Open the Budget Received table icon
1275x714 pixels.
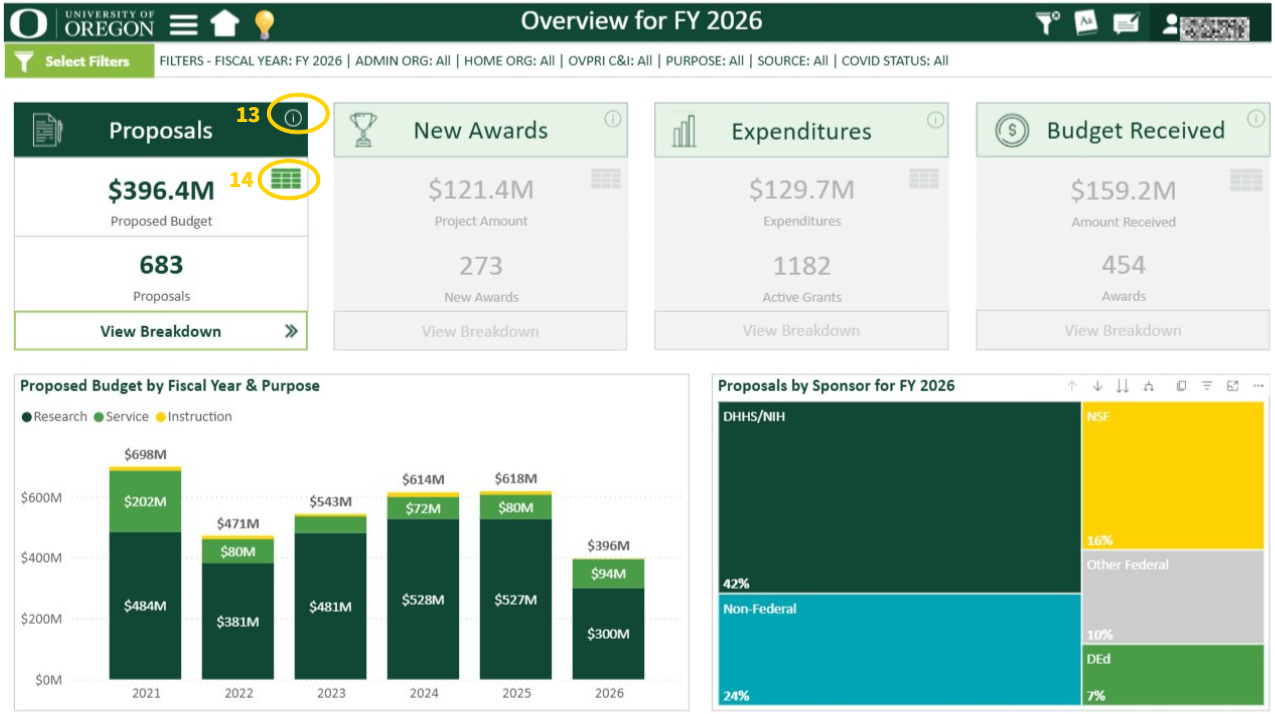[x=1246, y=180]
